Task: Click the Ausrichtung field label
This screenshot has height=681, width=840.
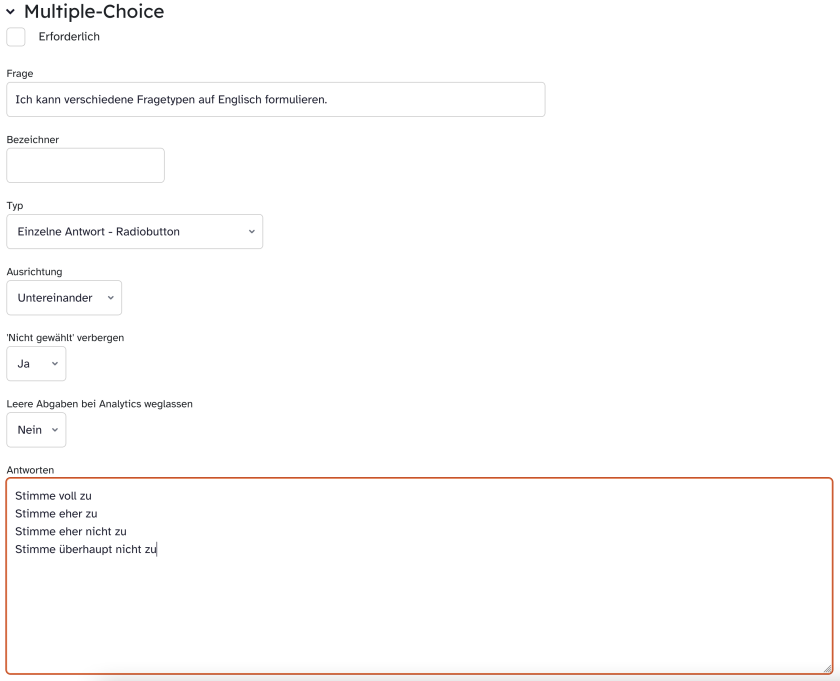Action: [x=34, y=272]
